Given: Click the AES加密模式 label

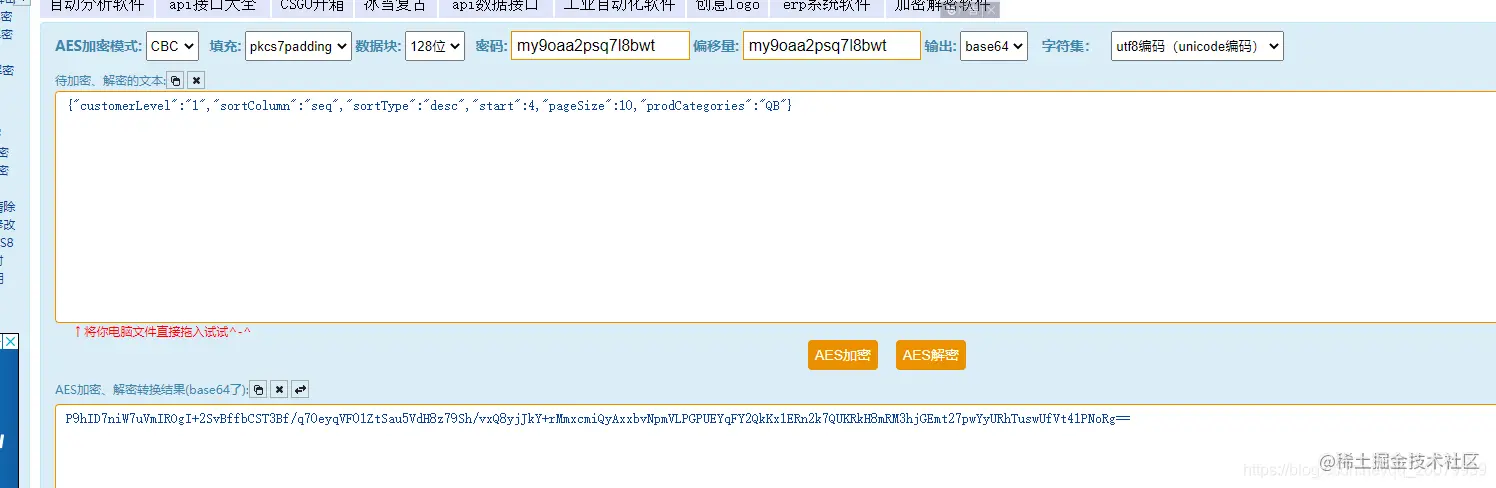Looking at the screenshot, I should (x=98, y=47).
